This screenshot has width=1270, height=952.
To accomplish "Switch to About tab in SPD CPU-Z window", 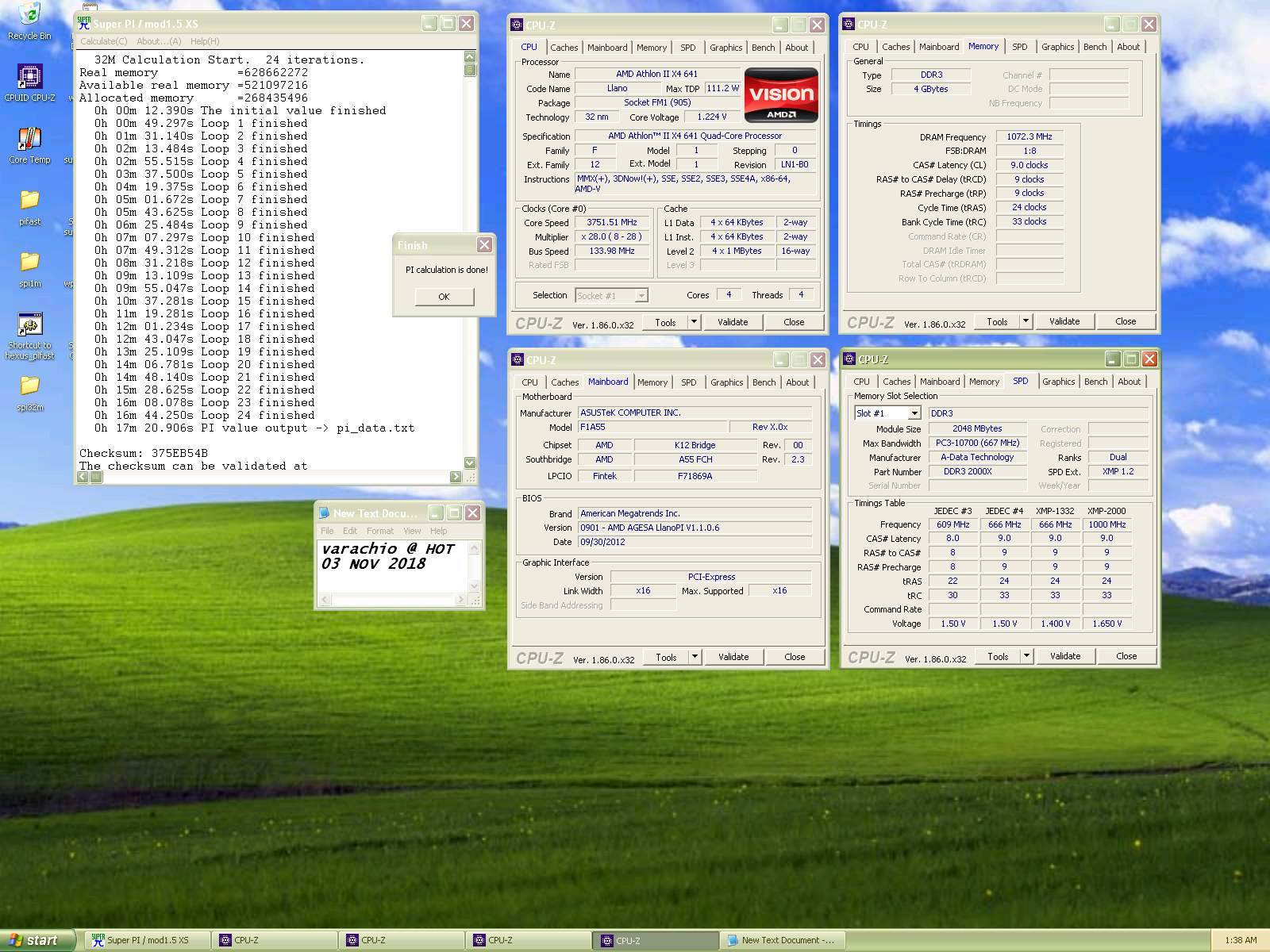I will click(x=1130, y=382).
